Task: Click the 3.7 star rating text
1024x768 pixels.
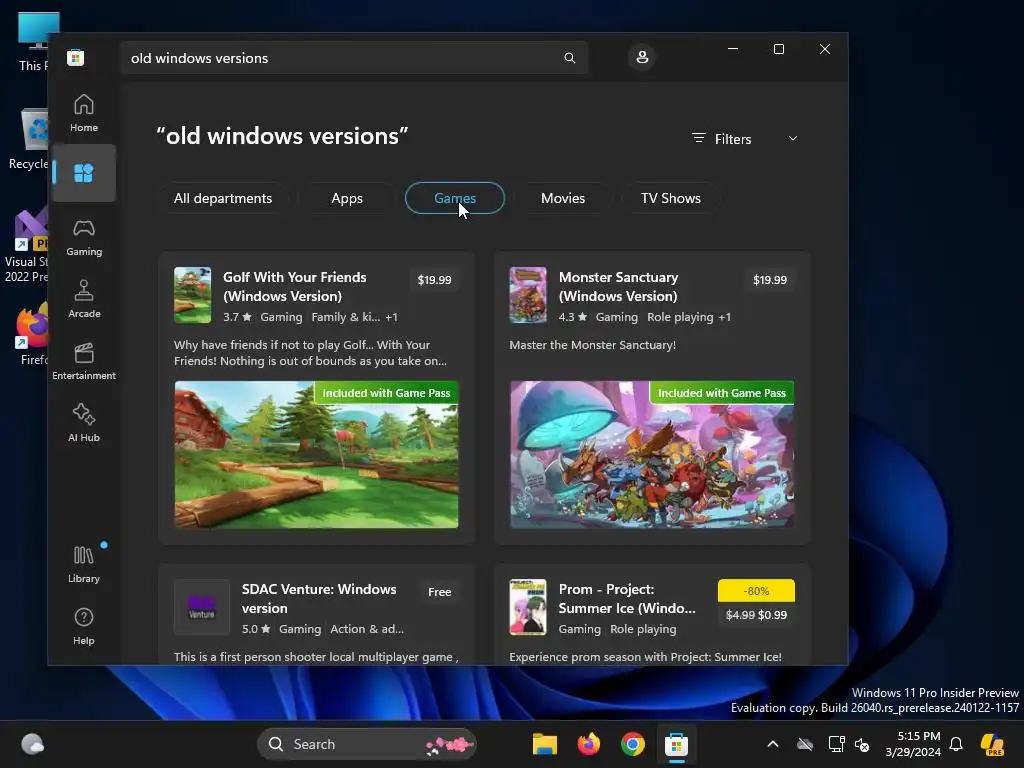Action: [x=237, y=317]
